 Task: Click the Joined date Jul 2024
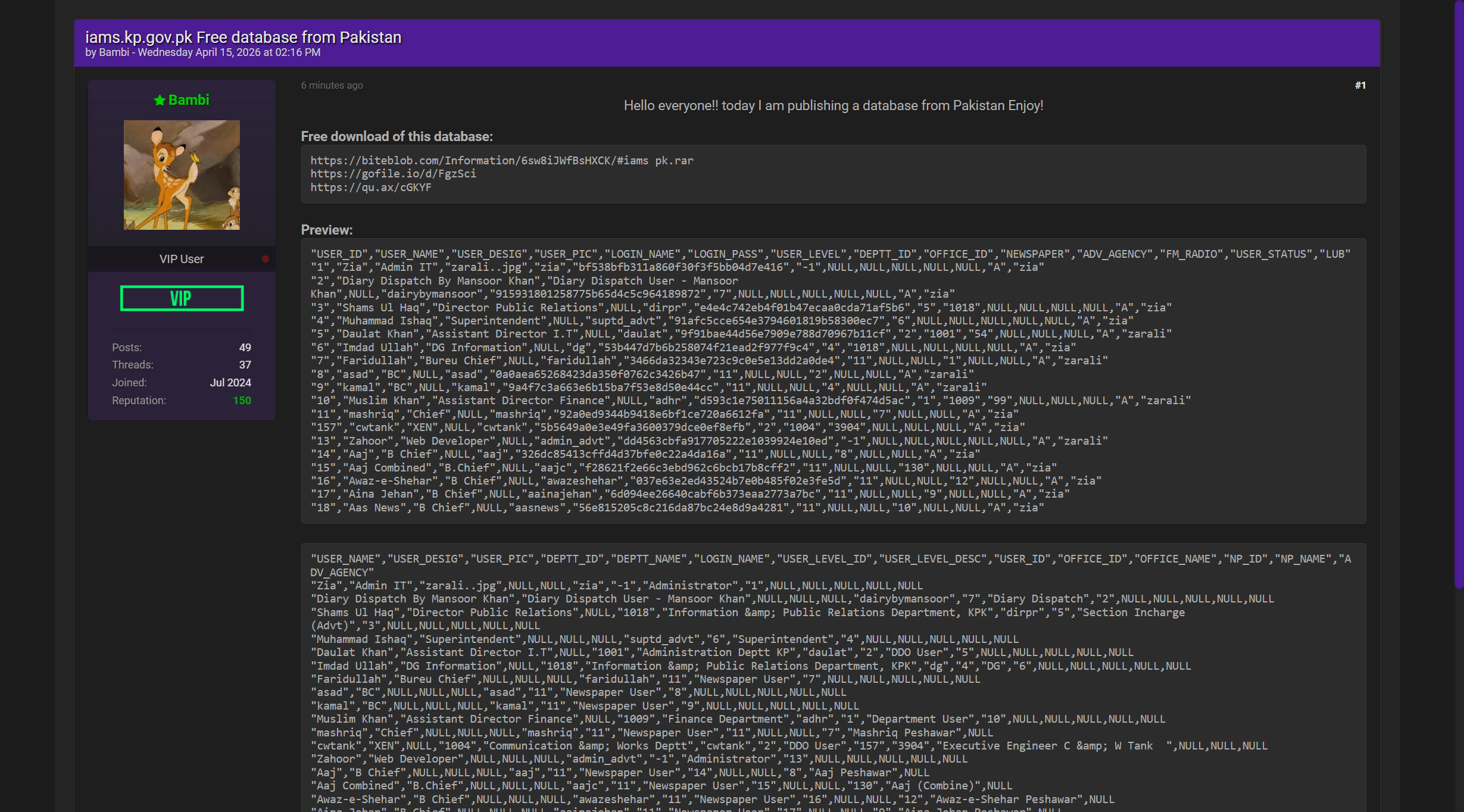click(x=230, y=383)
